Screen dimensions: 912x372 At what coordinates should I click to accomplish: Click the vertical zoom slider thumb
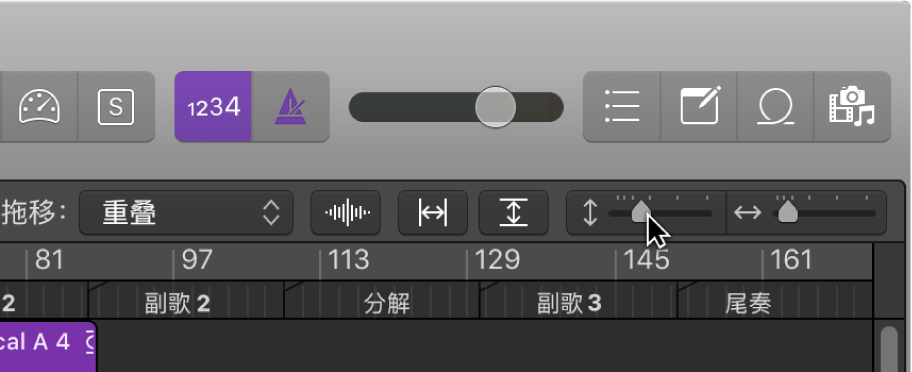coord(641,212)
